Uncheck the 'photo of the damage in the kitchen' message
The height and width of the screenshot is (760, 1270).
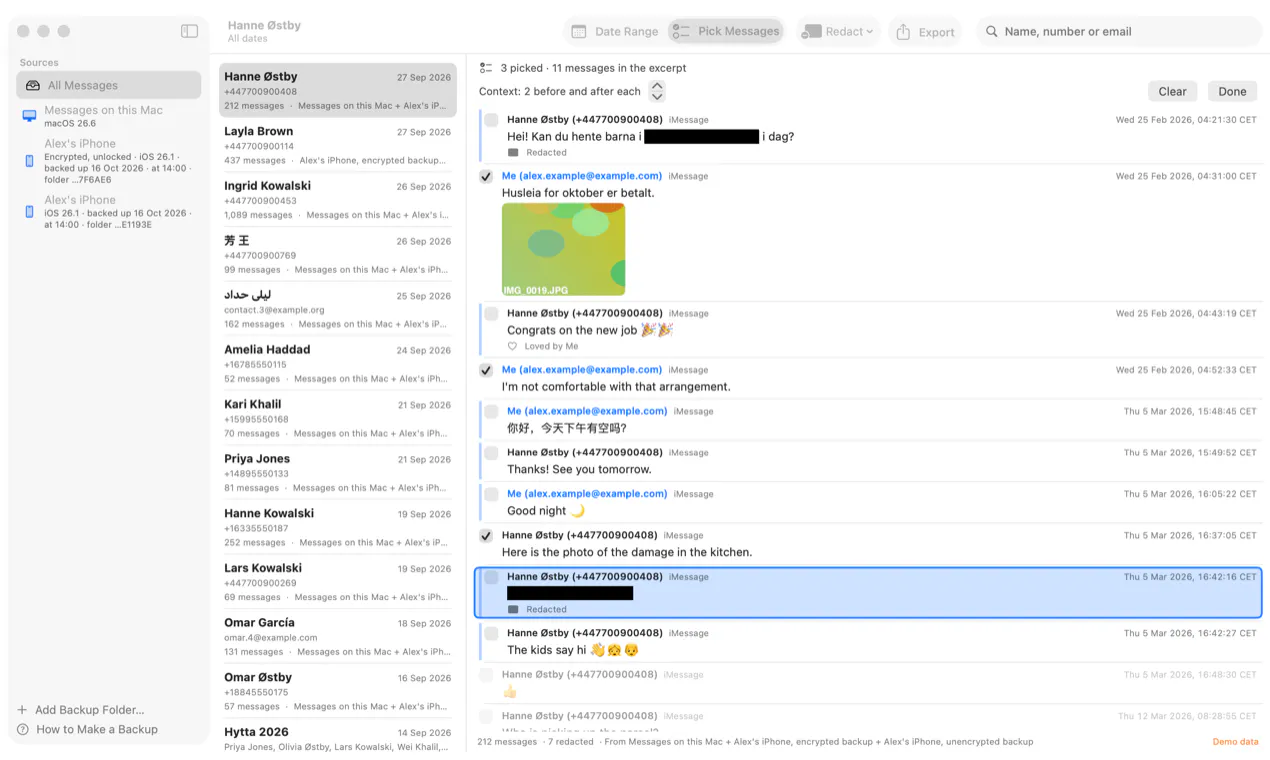(486, 536)
